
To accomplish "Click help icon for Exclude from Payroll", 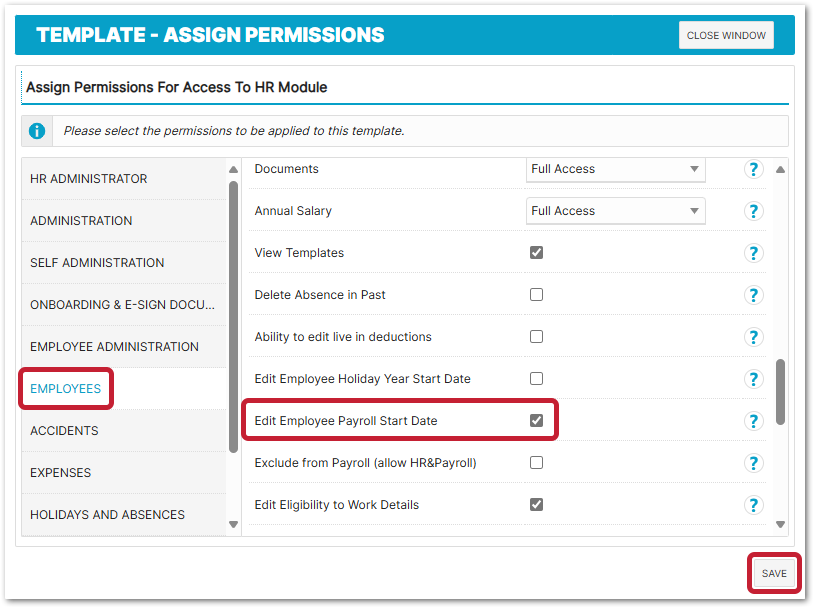I will pos(753,464).
